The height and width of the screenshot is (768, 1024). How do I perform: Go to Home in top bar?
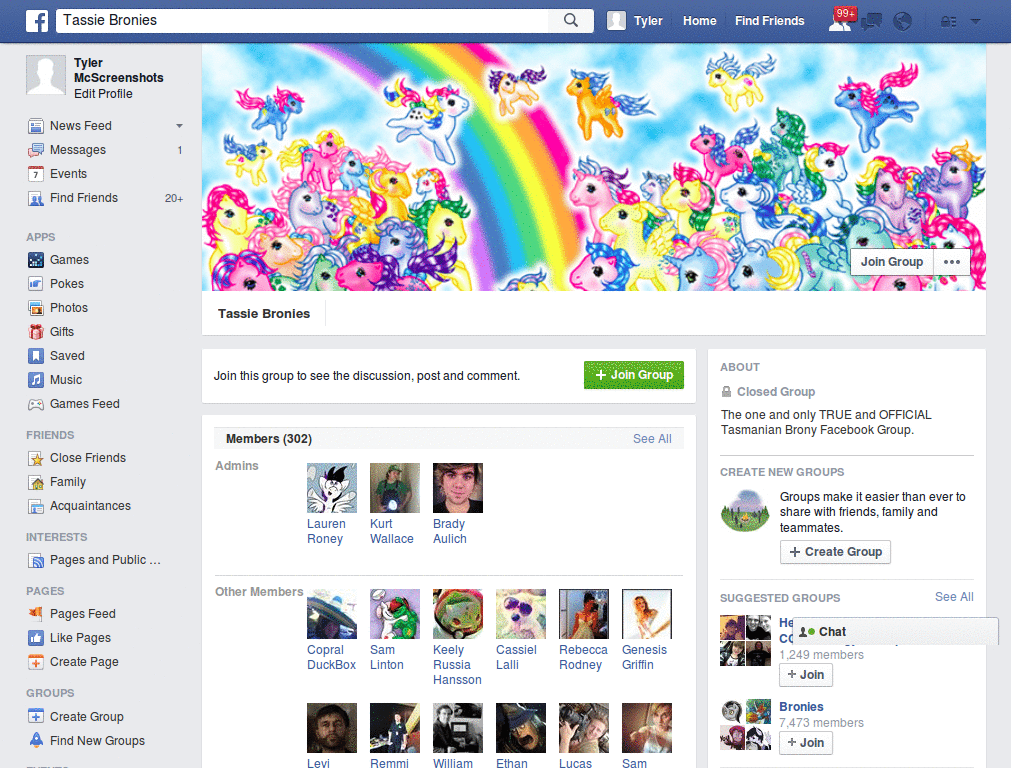(699, 21)
